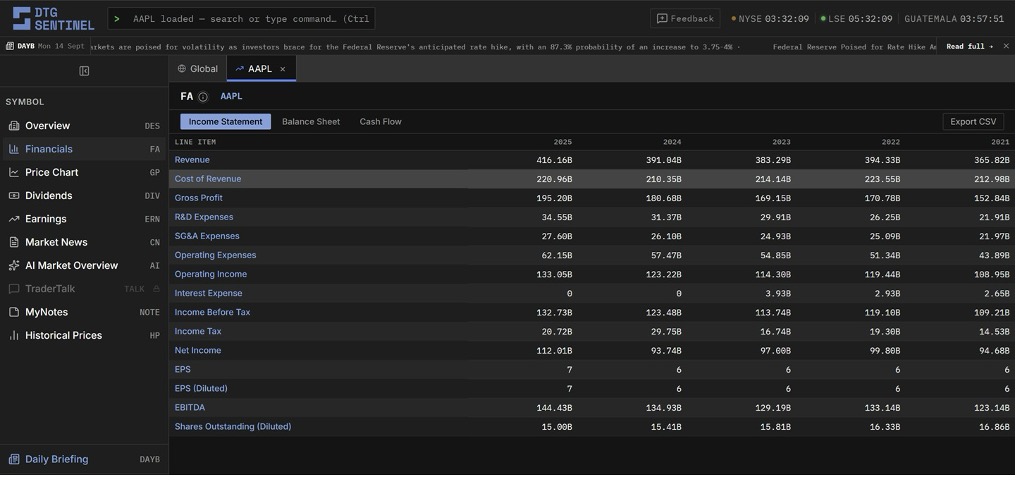Click the TraderTalk chat bubble icon
The image size is (1016, 494).
pos(14,289)
